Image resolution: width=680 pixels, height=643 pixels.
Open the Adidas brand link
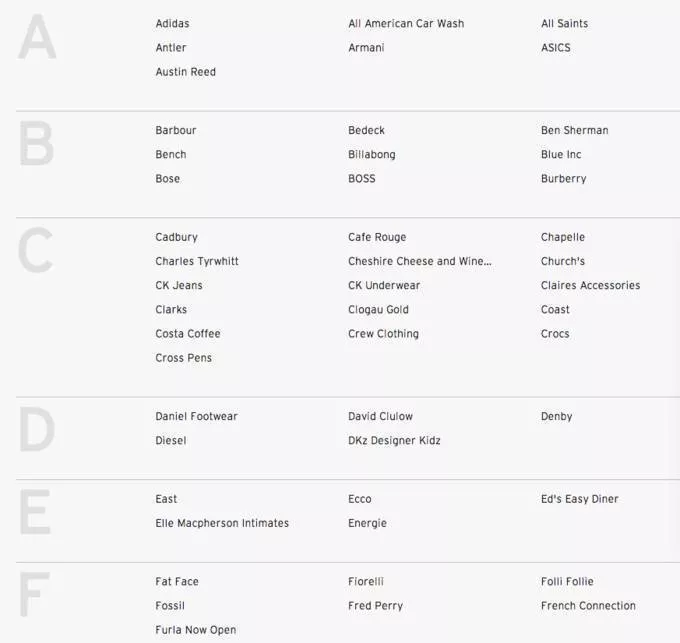pyautogui.click(x=172, y=24)
